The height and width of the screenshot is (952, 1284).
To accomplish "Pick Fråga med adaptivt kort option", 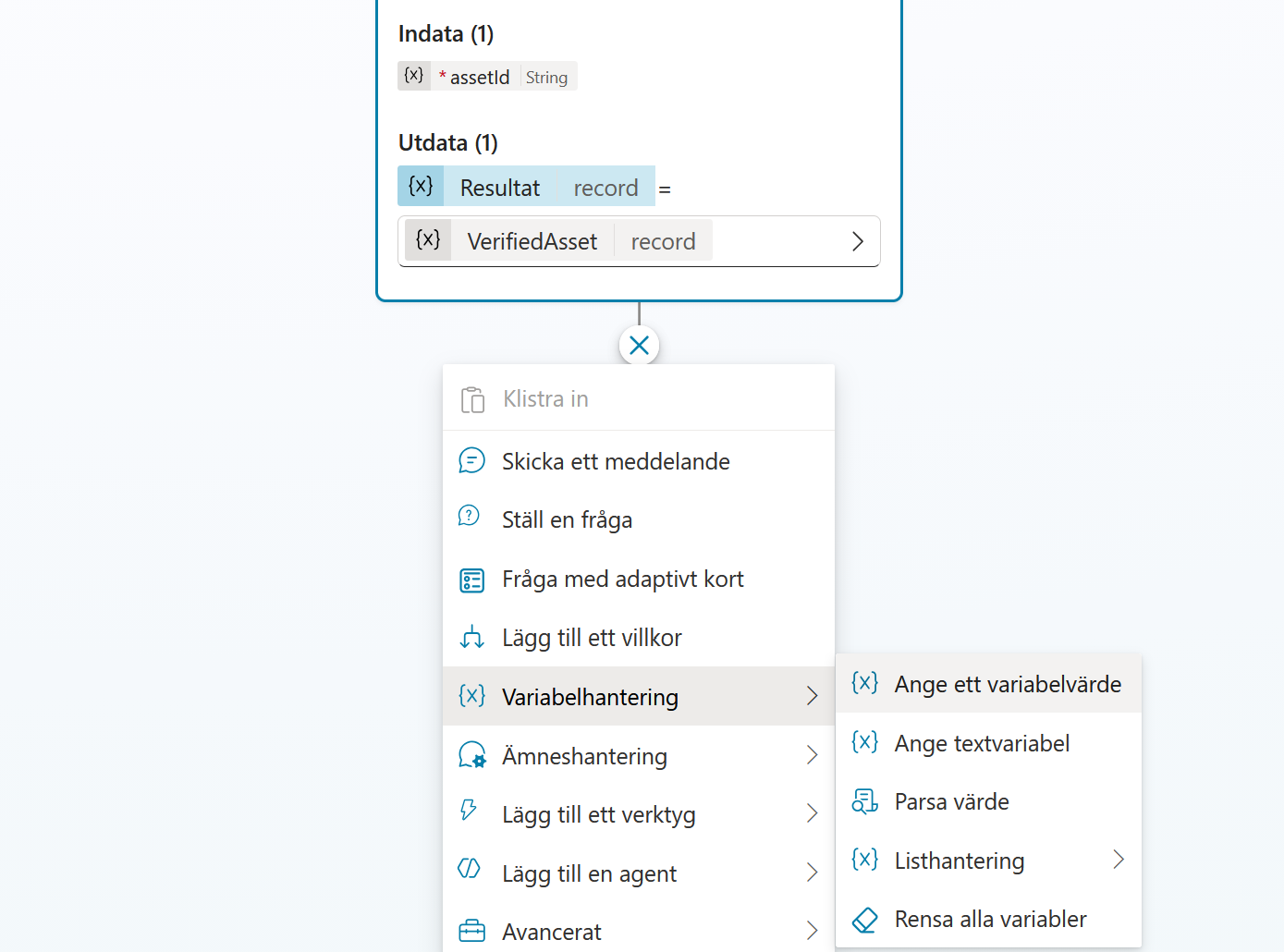I will pyautogui.click(x=639, y=579).
